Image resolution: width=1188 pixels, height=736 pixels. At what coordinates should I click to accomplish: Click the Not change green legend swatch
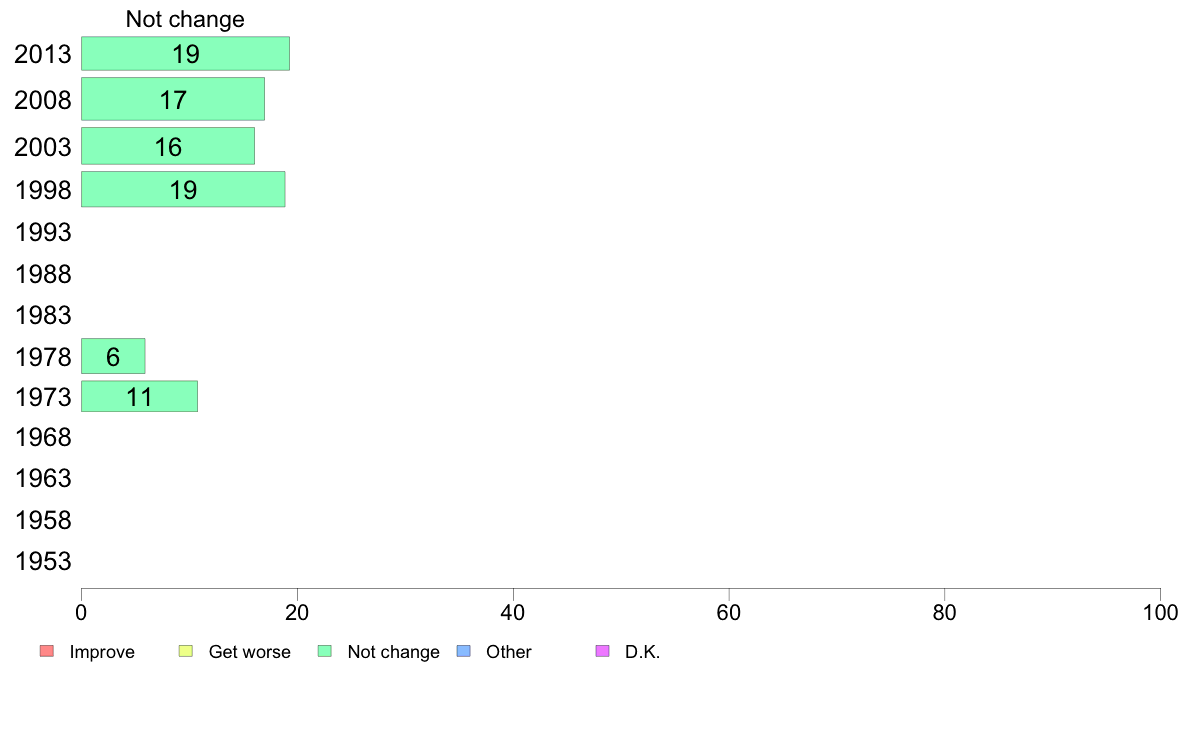tap(325, 651)
